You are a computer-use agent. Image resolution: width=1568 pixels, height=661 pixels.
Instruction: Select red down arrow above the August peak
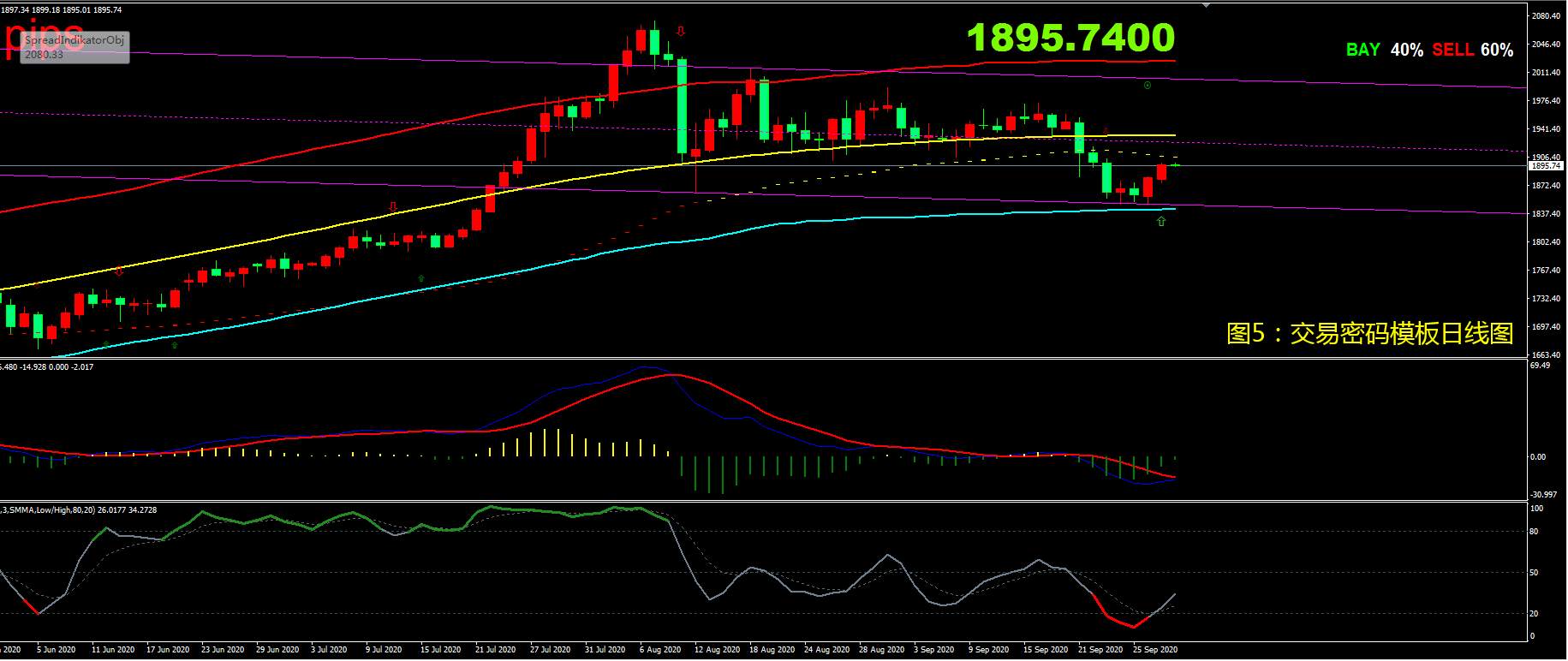681,32
